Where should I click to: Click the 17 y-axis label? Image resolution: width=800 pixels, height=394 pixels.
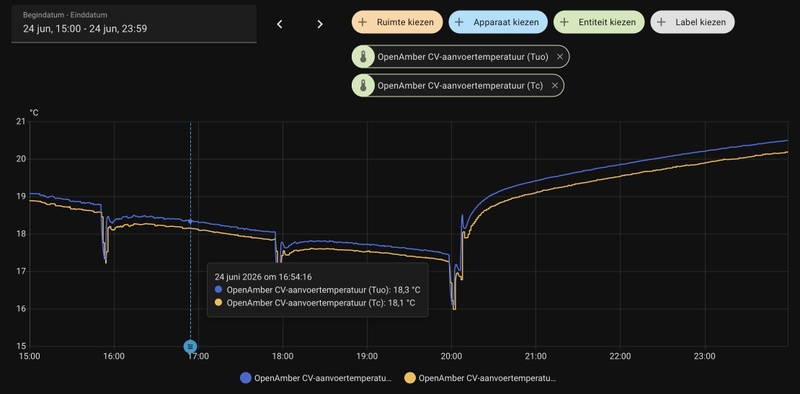tap(21, 272)
